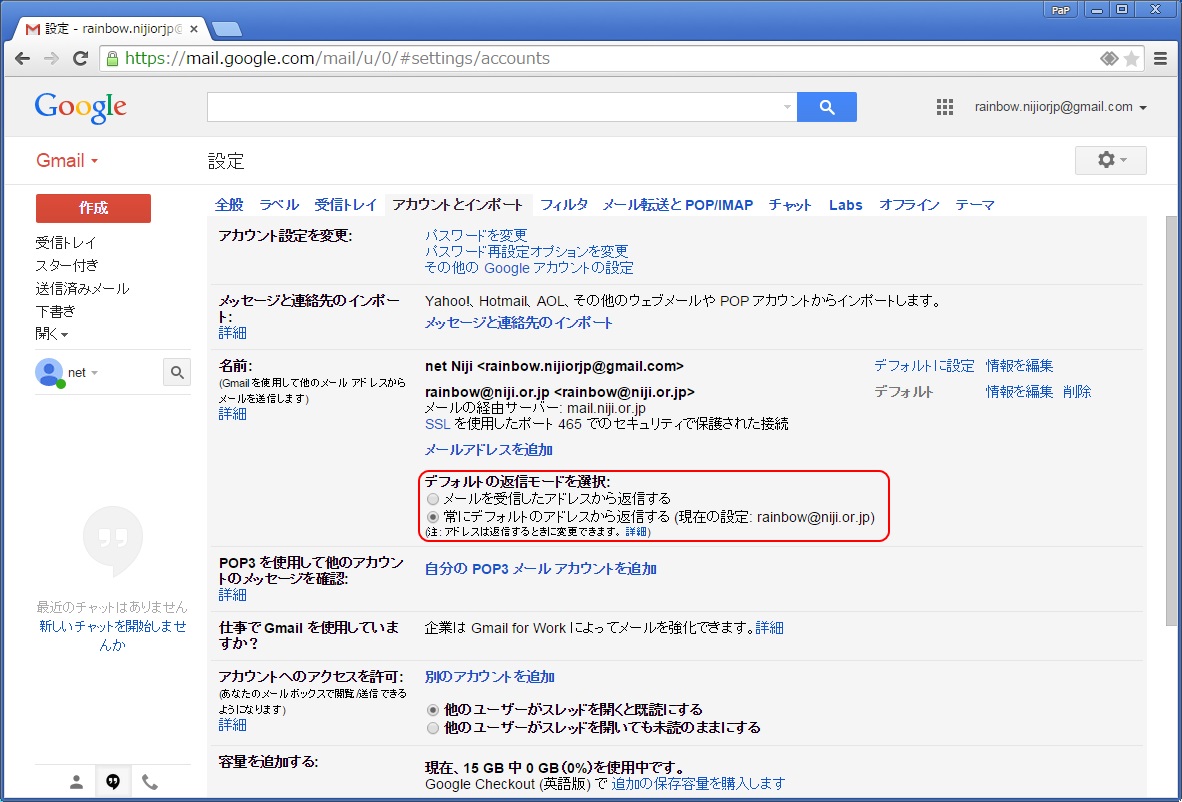Bookmark this page with the star icon
Screen dimensions: 1182x802
pos(1131,59)
